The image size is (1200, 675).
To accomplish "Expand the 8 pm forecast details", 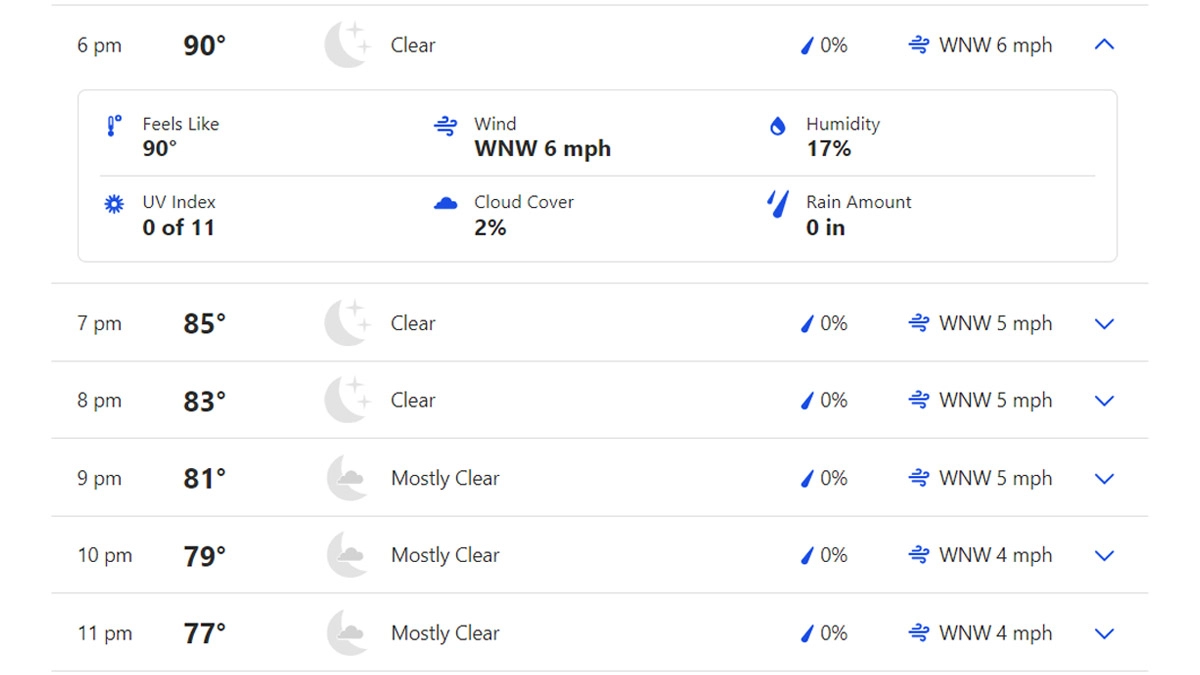I will point(1104,401).
